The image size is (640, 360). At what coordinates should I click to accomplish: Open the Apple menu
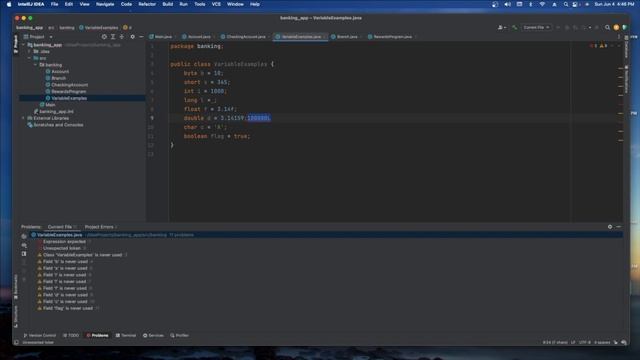[x=9, y=4]
